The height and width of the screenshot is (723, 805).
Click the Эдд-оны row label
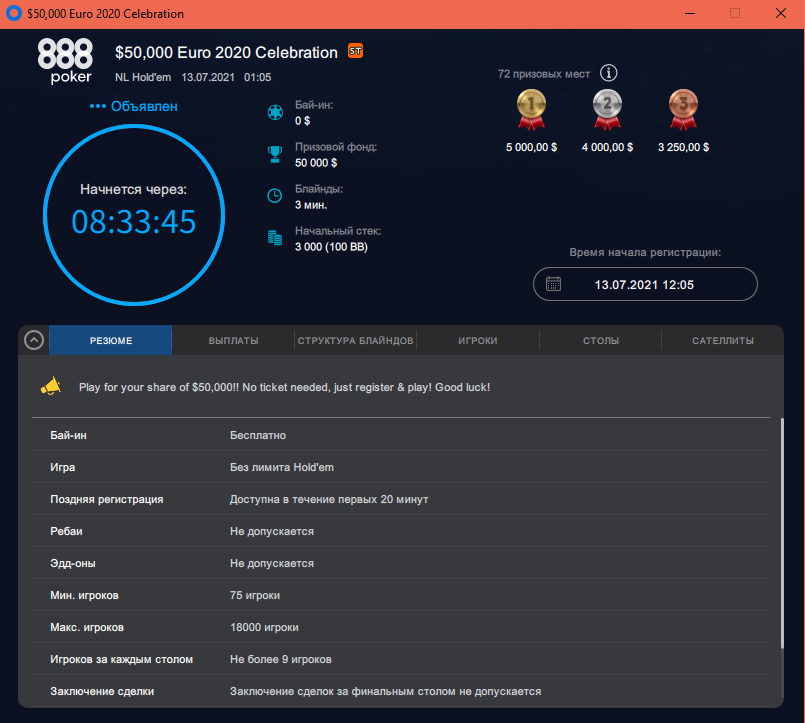(x=73, y=563)
